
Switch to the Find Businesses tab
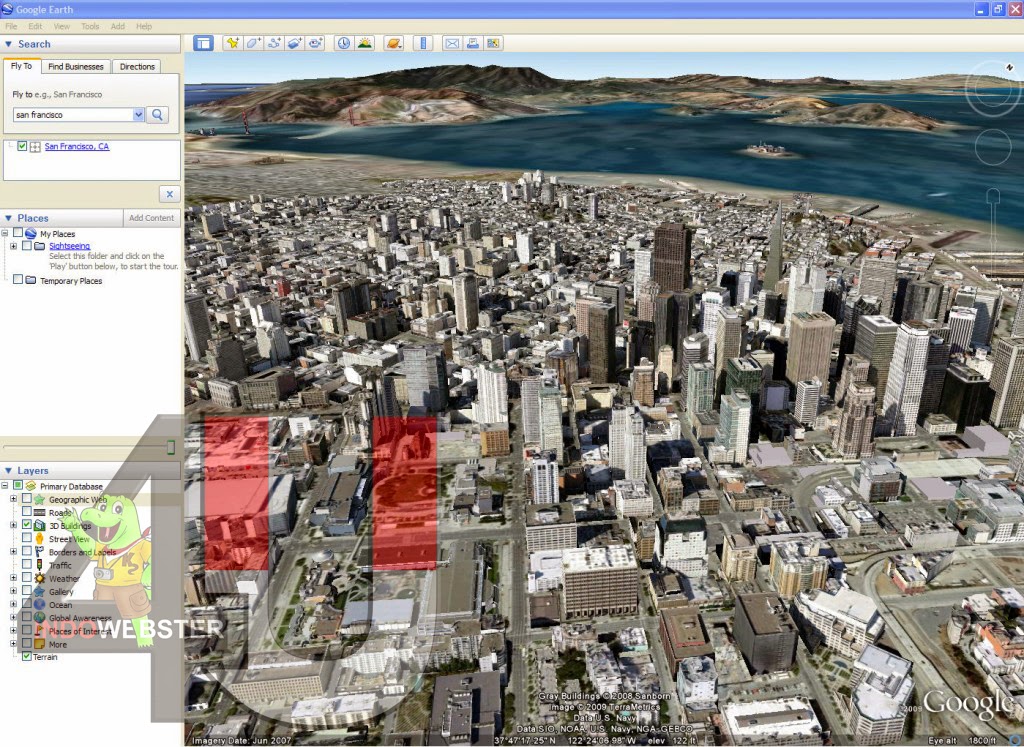(x=76, y=67)
